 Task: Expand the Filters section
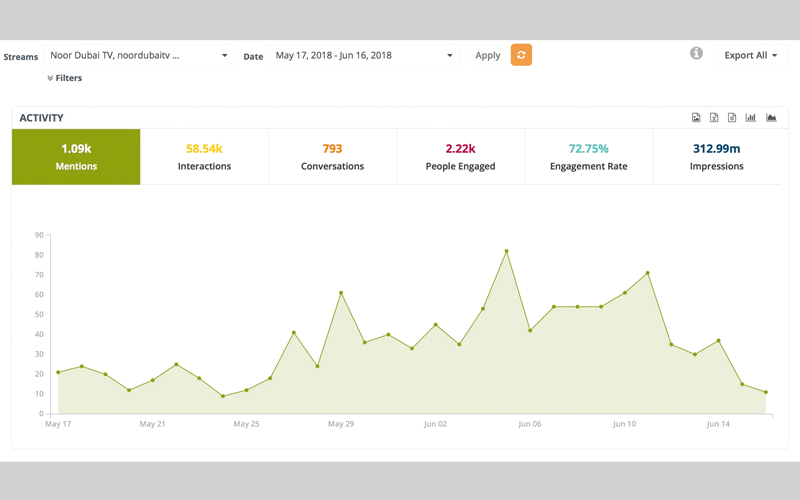point(65,78)
